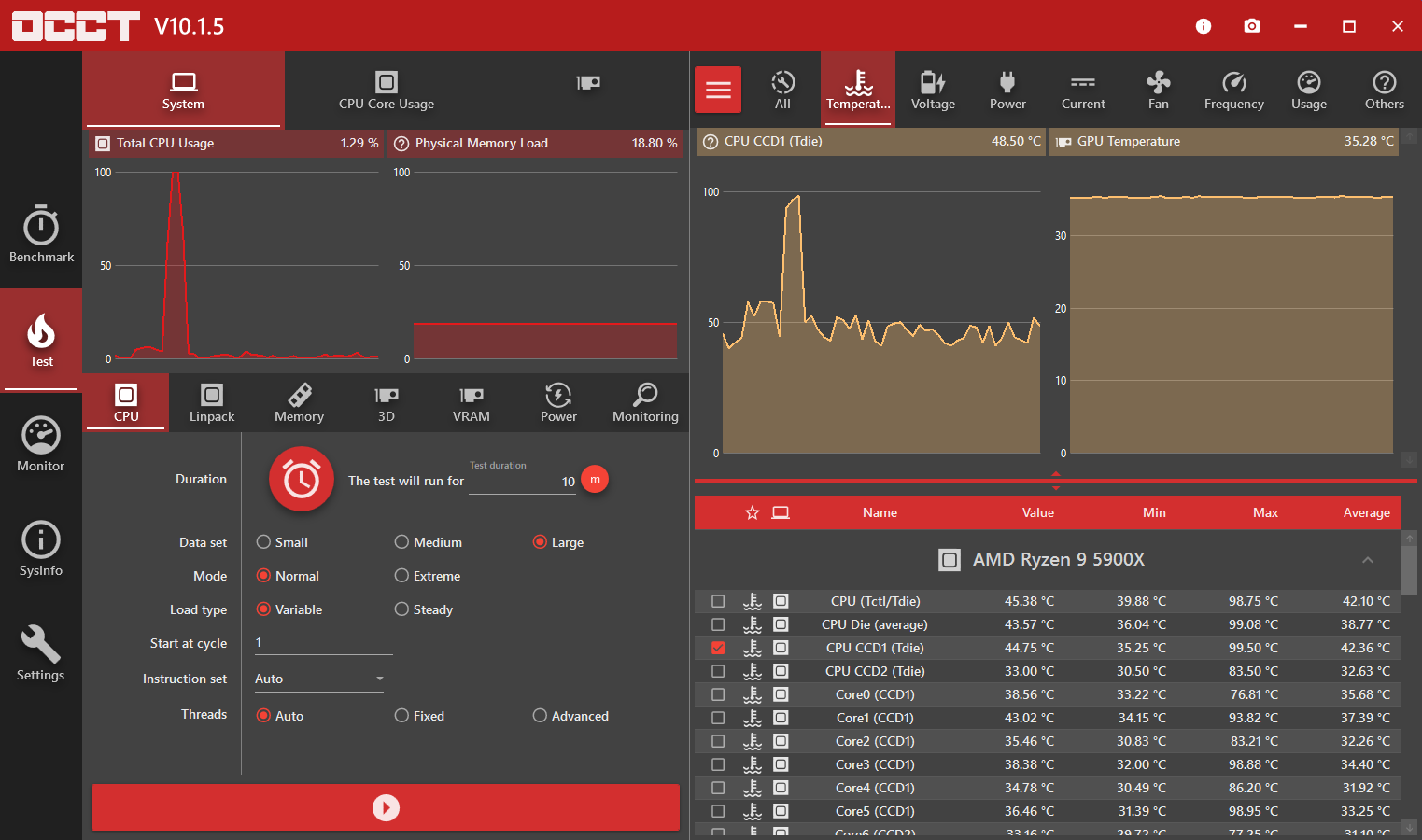Click the red hamburger menu button
This screenshot has height=840, width=1422.
click(x=718, y=90)
